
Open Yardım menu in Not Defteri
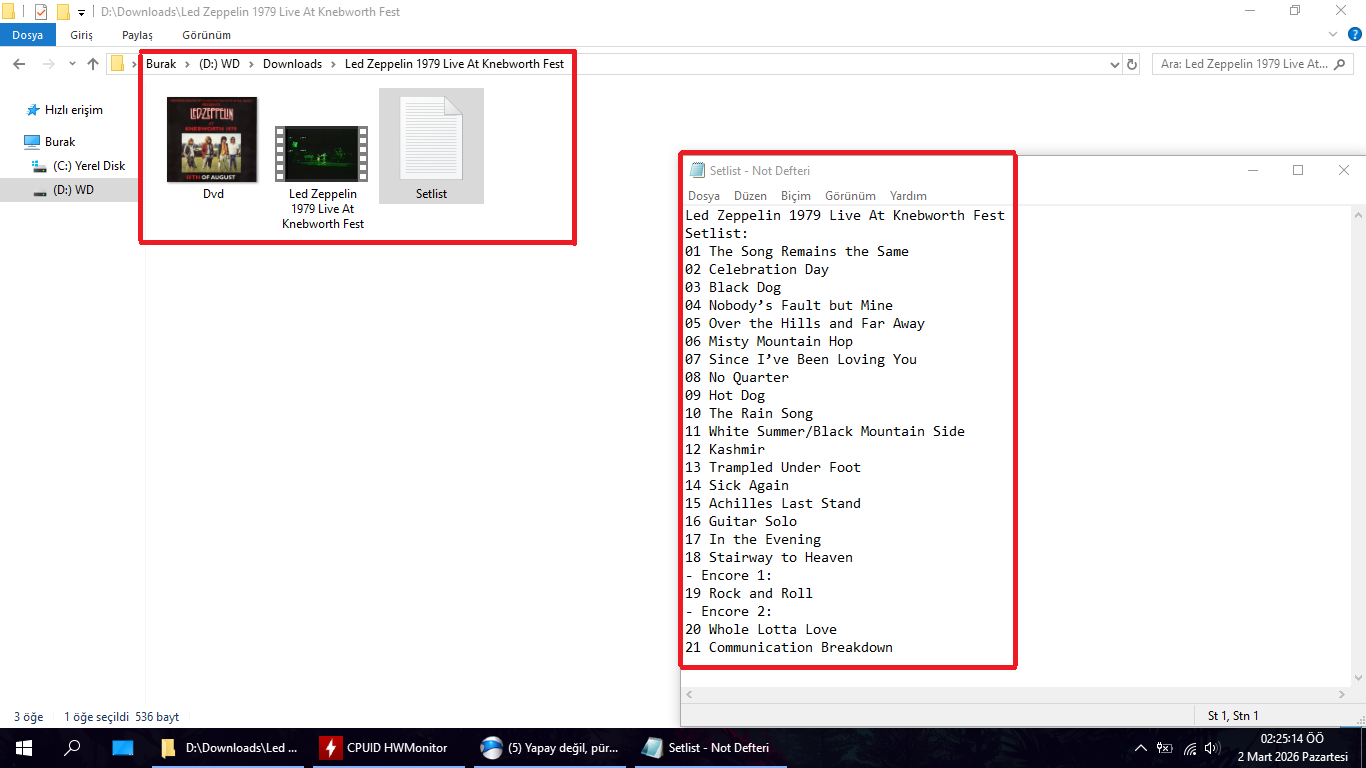coord(908,196)
